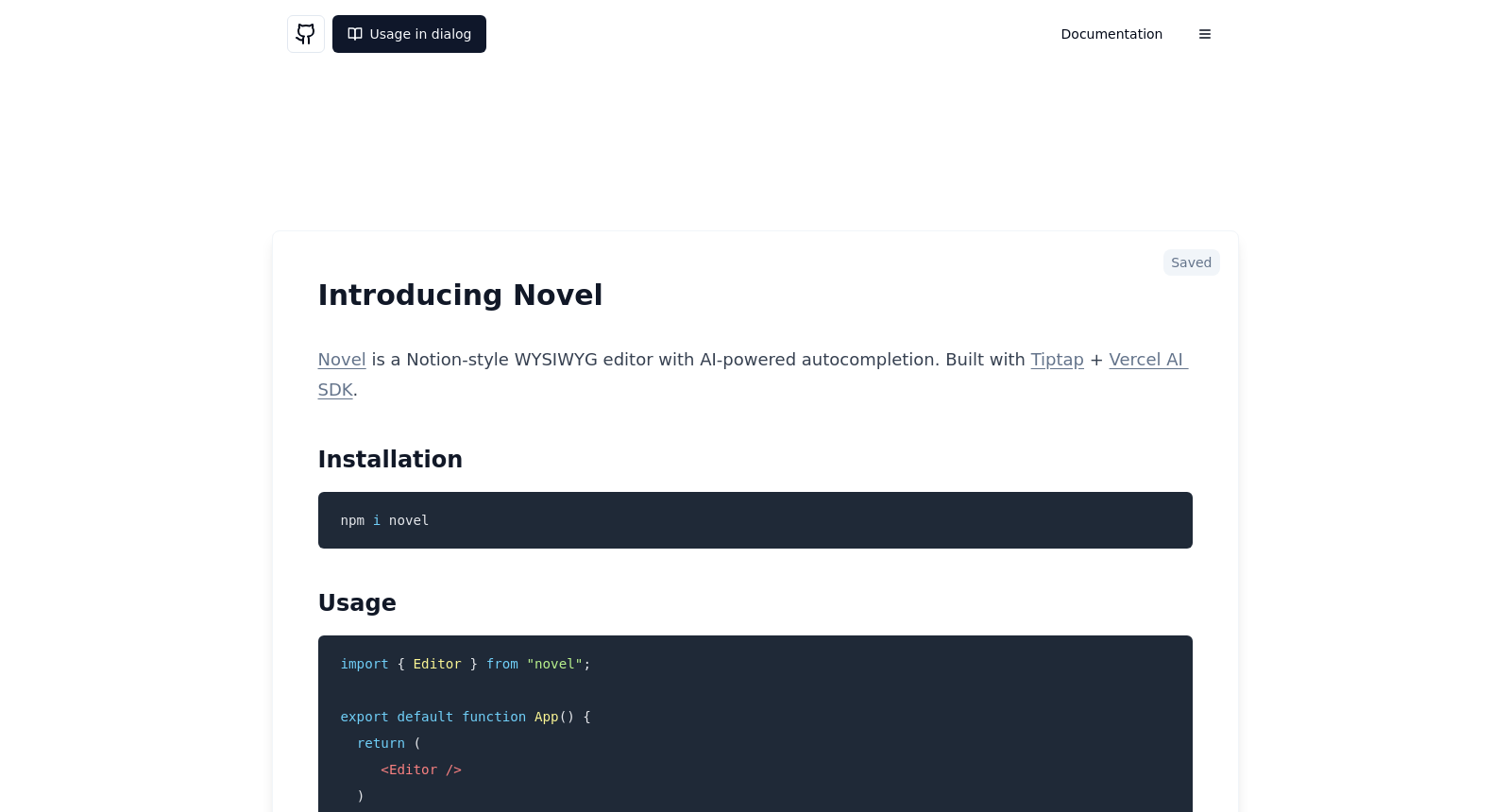
Task: Click the return ( code line
Action: [x=389, y=743]
